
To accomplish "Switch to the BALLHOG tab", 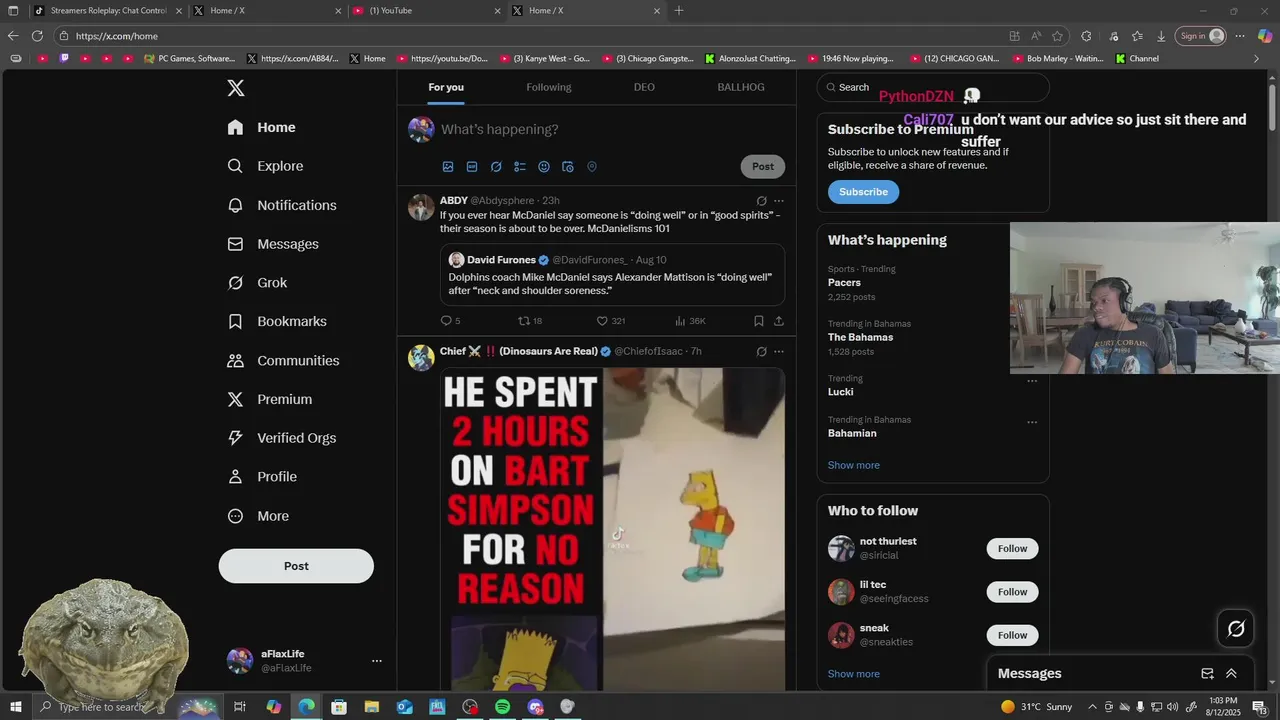I will coord(741,87).
